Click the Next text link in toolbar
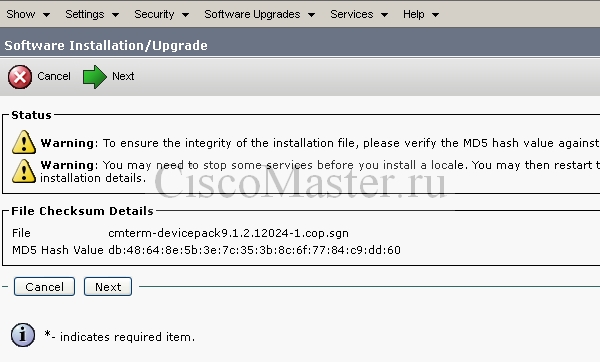Viewport: 600px width, 362px height. click(x=123, y=76)
